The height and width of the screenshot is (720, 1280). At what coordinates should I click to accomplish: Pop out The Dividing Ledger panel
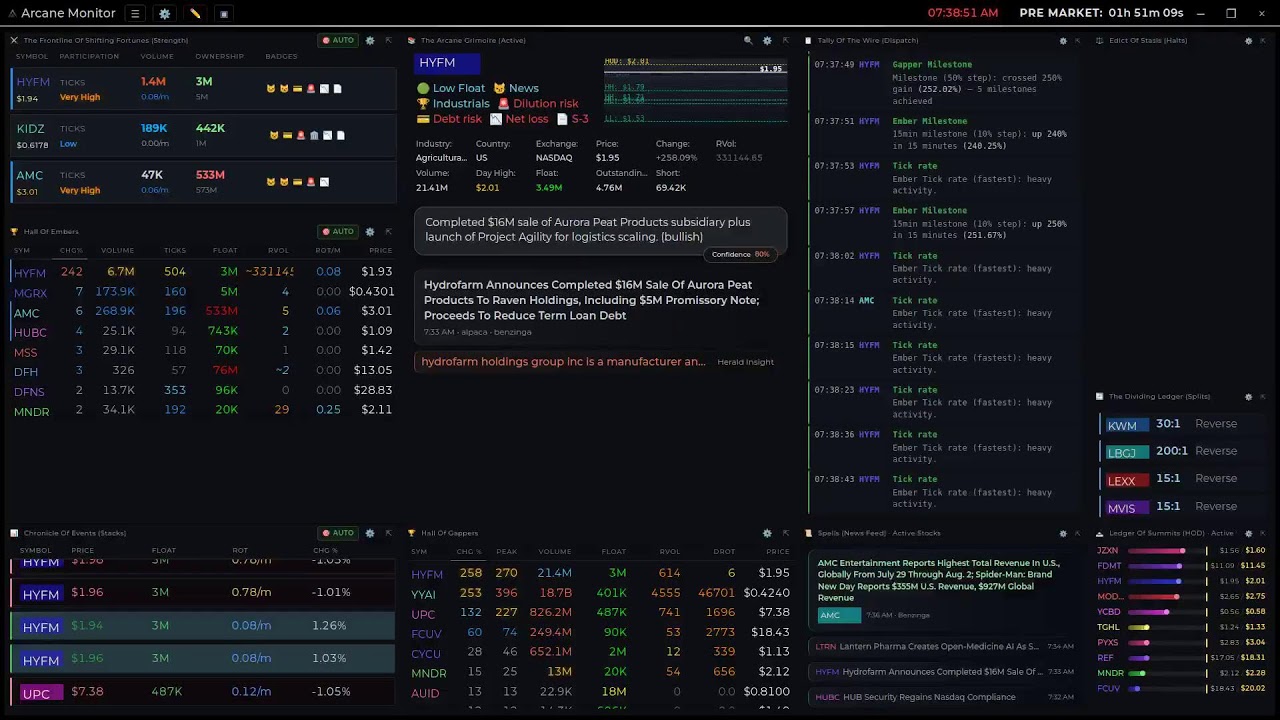pyautogui.click(x=1264, y=396)
